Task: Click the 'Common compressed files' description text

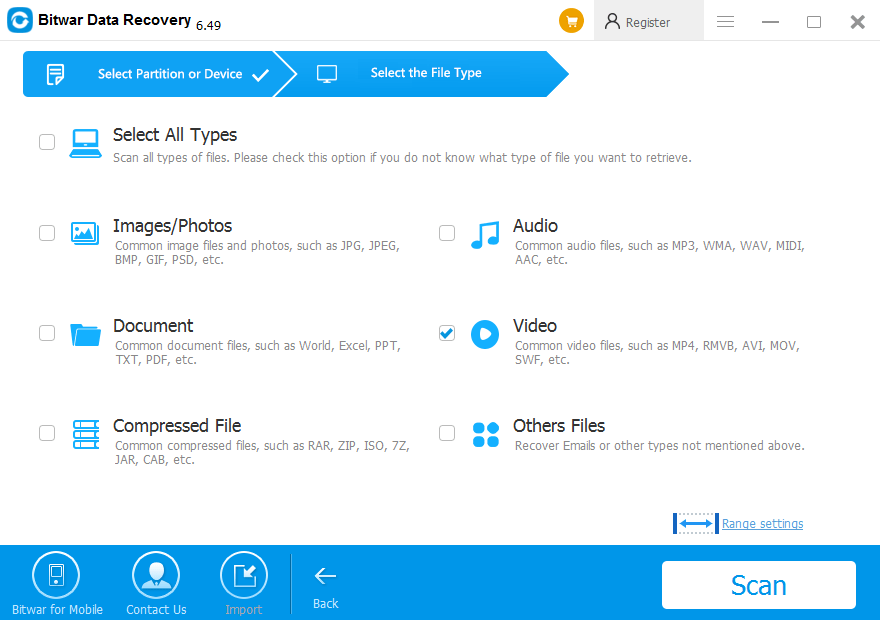Action: pyautogui.click(x=262, y=452)
